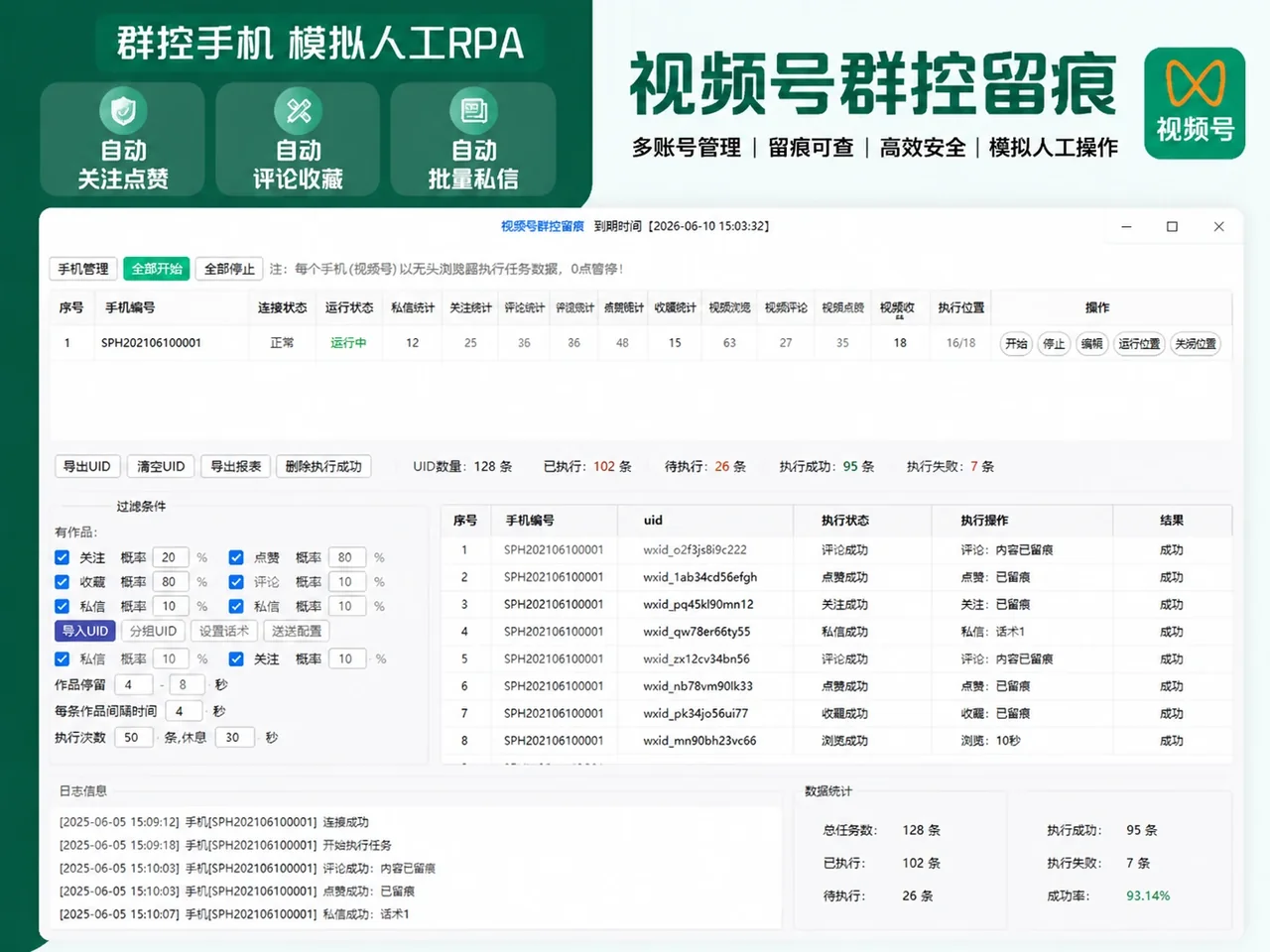Click 编辑 for phone SPH202106100001

(x=1091, y=343)
